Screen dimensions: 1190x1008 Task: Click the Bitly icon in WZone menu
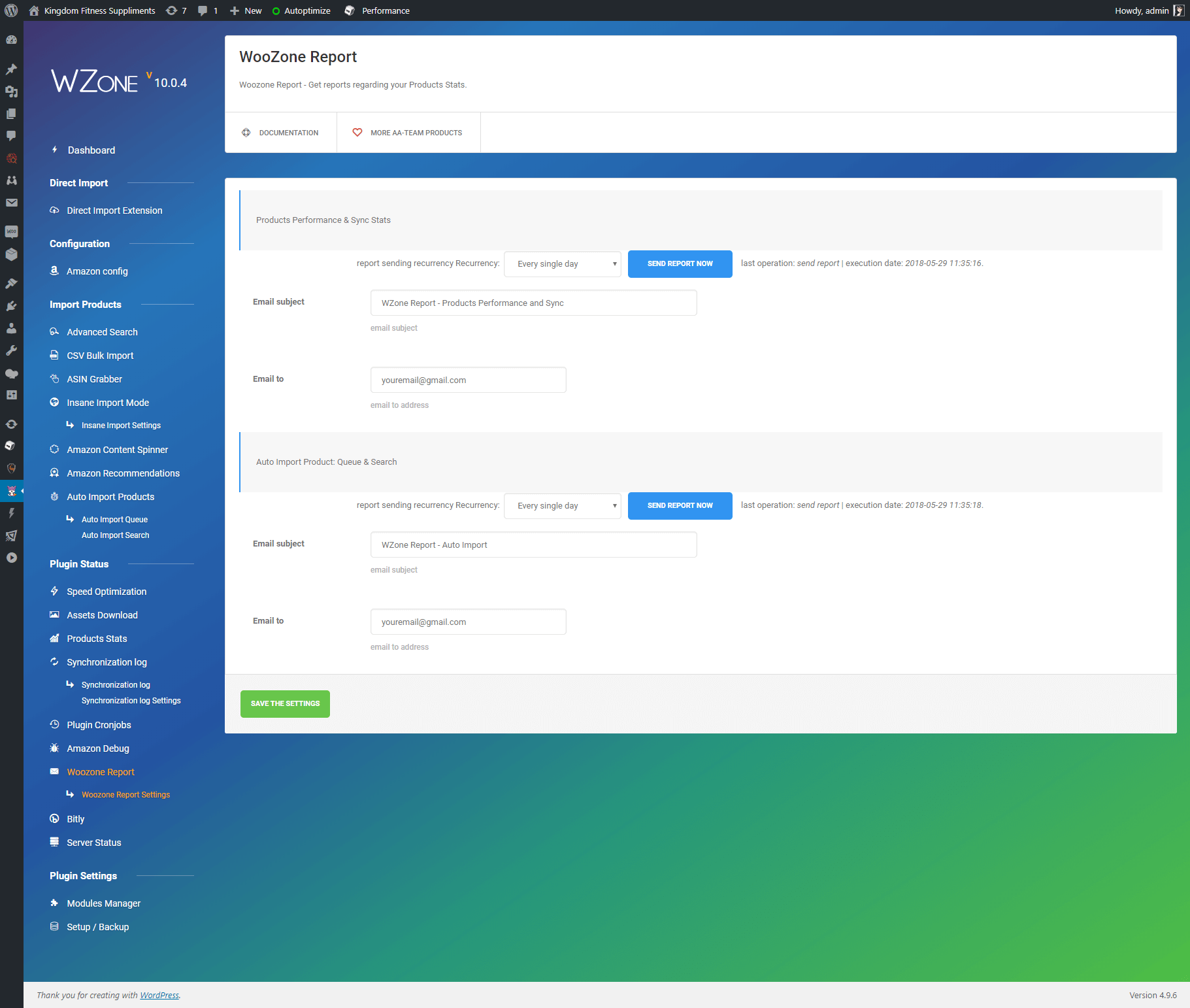[54, 818]
